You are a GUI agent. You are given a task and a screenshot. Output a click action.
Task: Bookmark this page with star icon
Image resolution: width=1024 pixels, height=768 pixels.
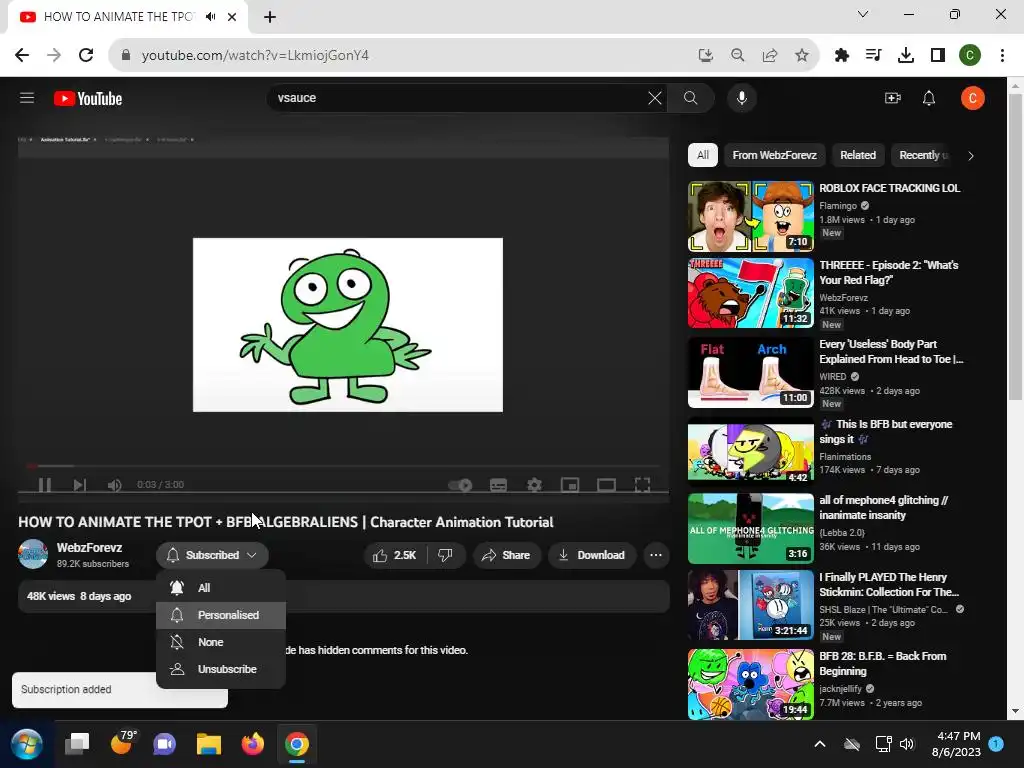point(802,56)
